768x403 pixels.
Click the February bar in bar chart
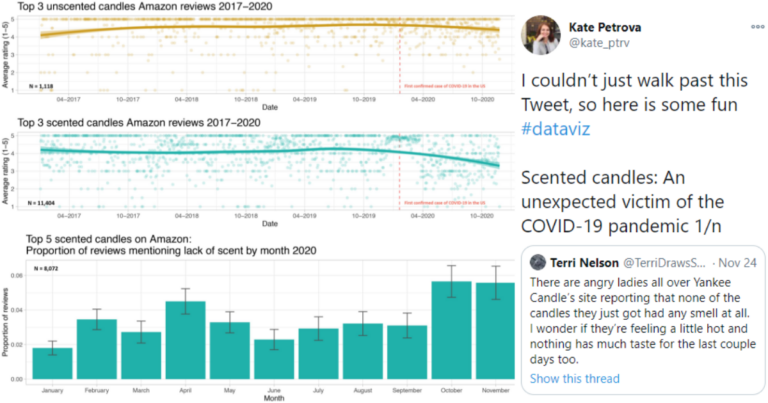[97, 349]
